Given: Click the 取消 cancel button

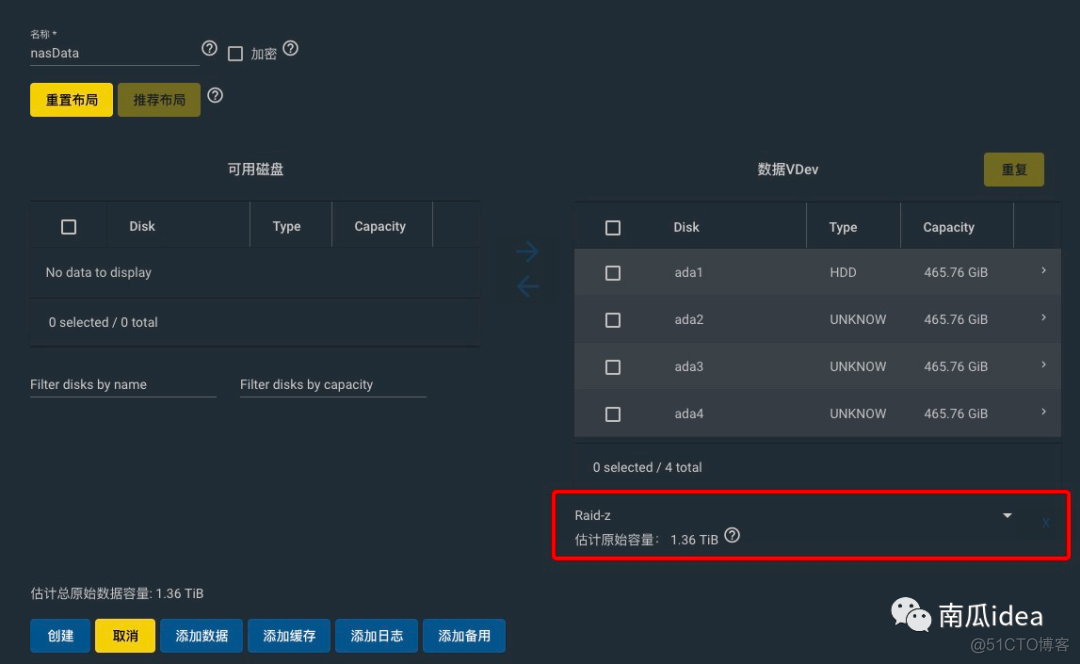Looking at the screenshot, I should pos(125,636).
